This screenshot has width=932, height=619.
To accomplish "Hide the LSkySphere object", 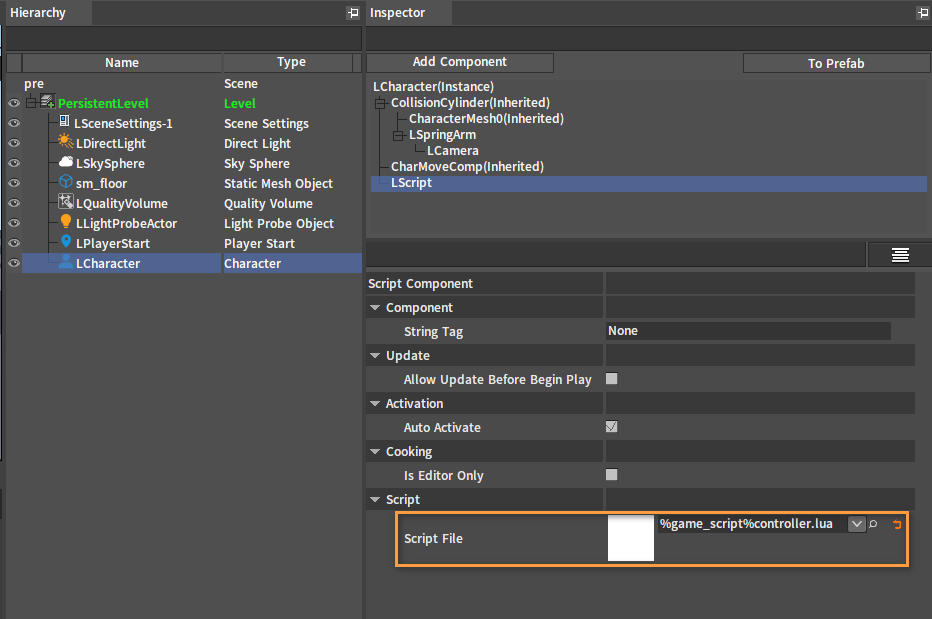I will 14,163.
